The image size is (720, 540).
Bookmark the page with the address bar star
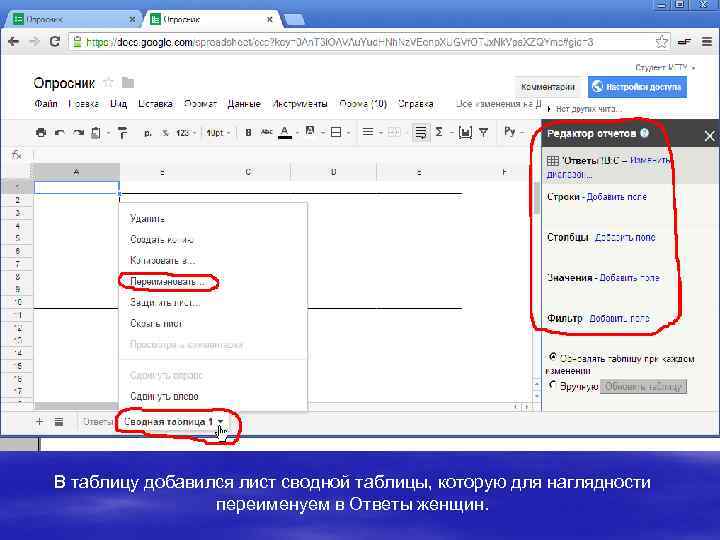pyautogui.click(x=661, y=42)
